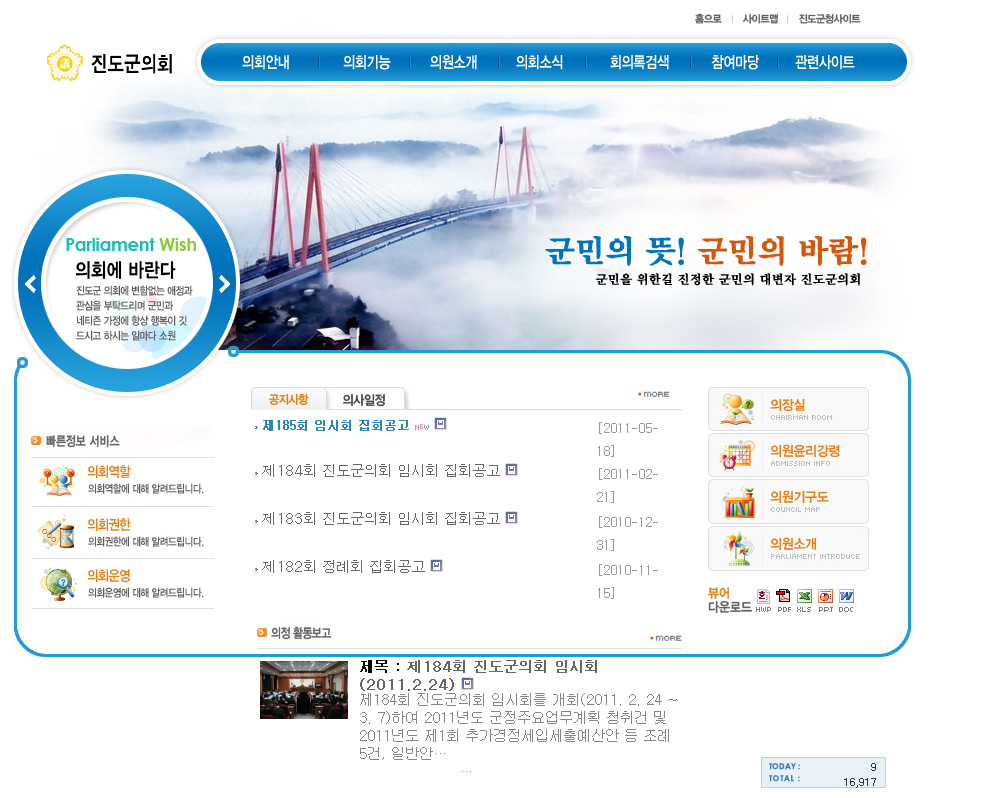The height and width of the screenshot is (798, 993).
Task: Click the HWP viewer download icon
Action: click(x=762, y=596)
